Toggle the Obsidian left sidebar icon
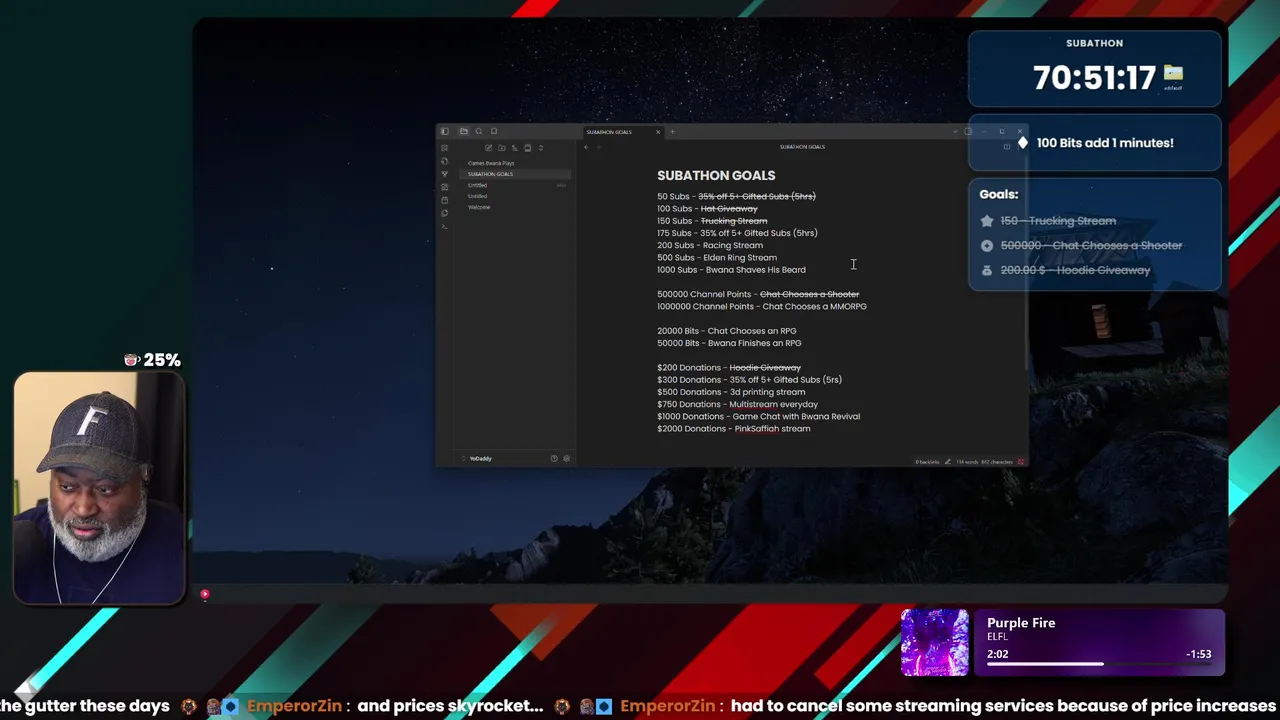 pyautogui.click(x=445, y=131)
